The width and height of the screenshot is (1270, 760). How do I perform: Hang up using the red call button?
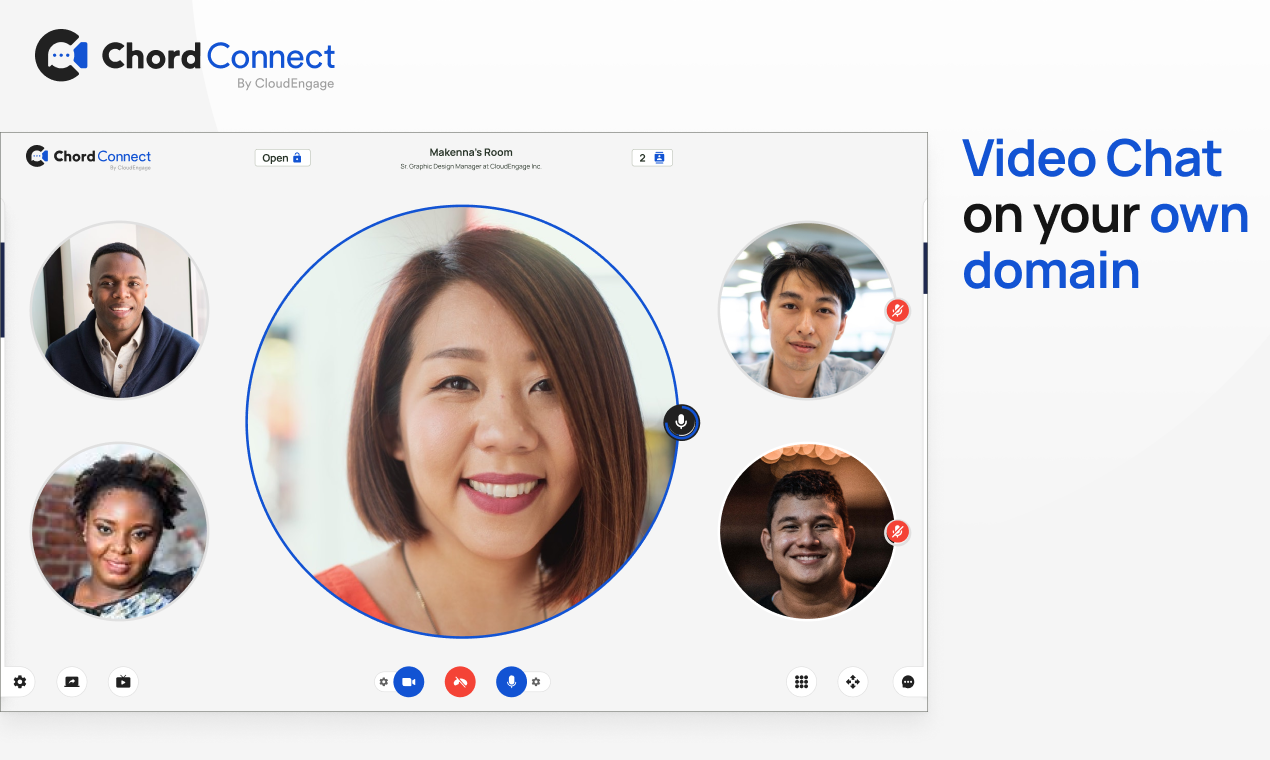[x=460, y=682]
